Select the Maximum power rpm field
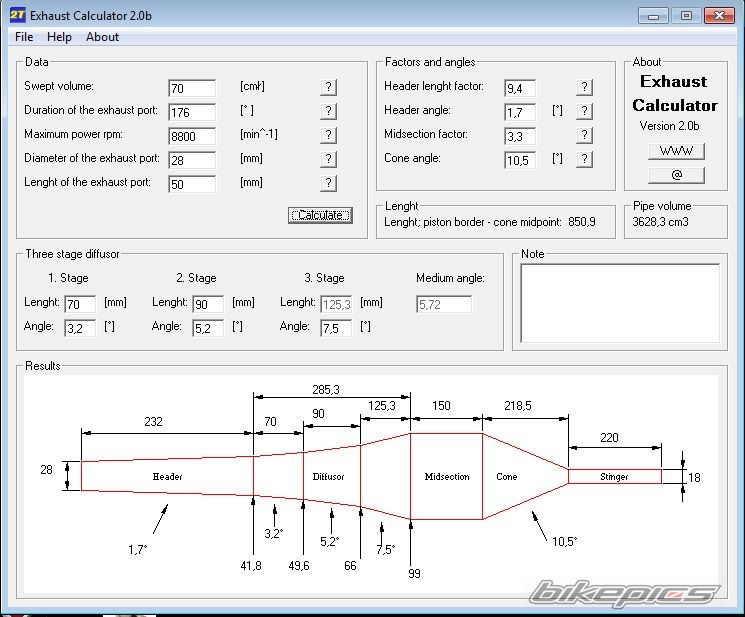The image size is (745, 617). click(192, 136)
